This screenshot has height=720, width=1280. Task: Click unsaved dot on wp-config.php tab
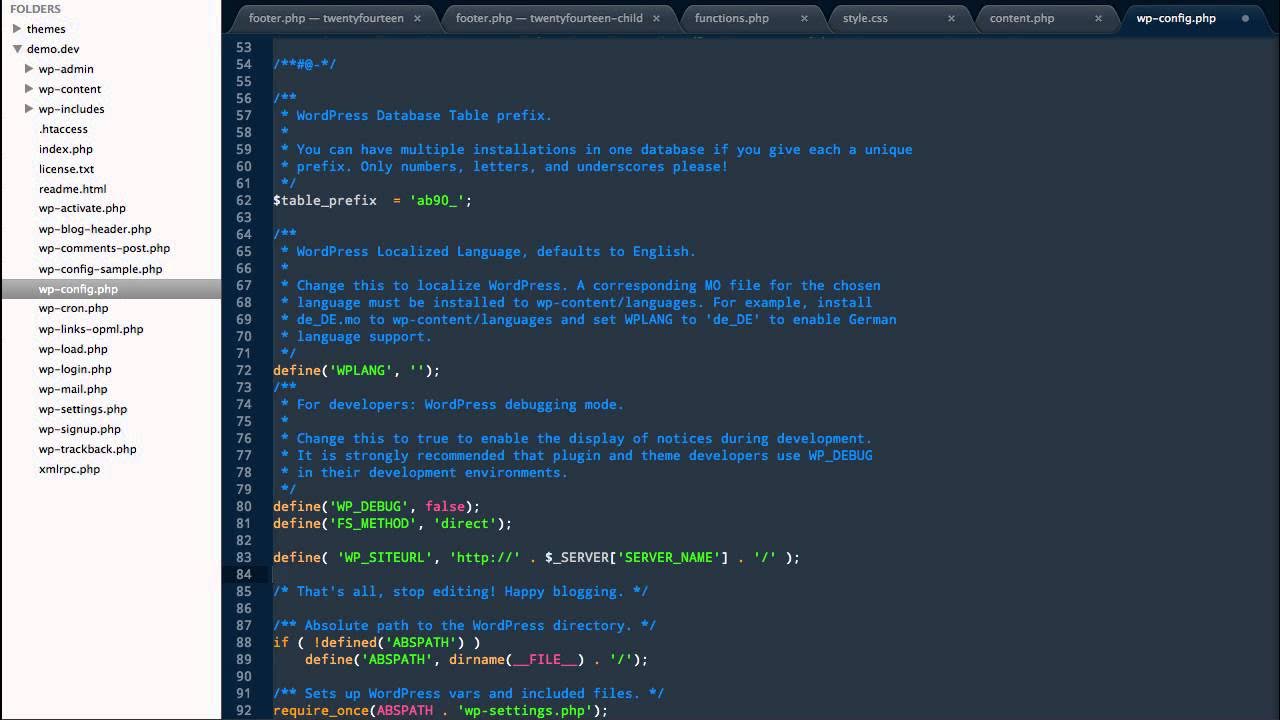(x=1245, y=18)
